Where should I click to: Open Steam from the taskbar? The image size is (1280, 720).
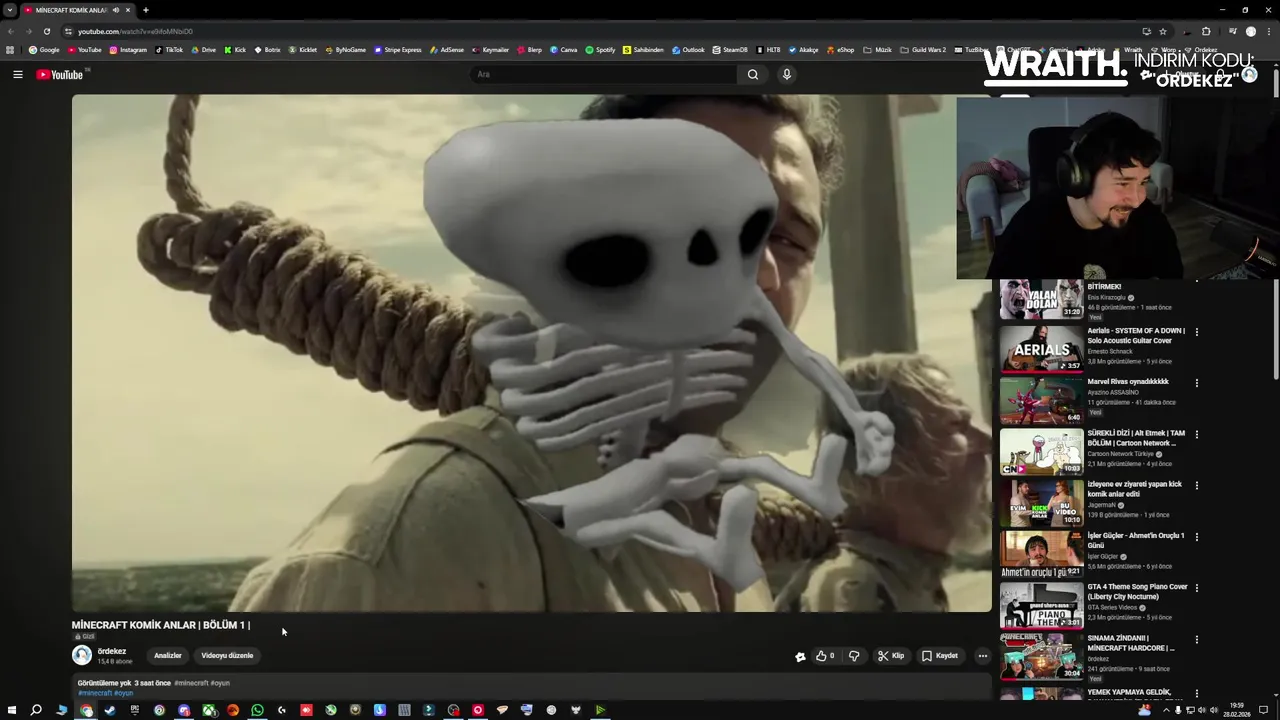(110, 710)
